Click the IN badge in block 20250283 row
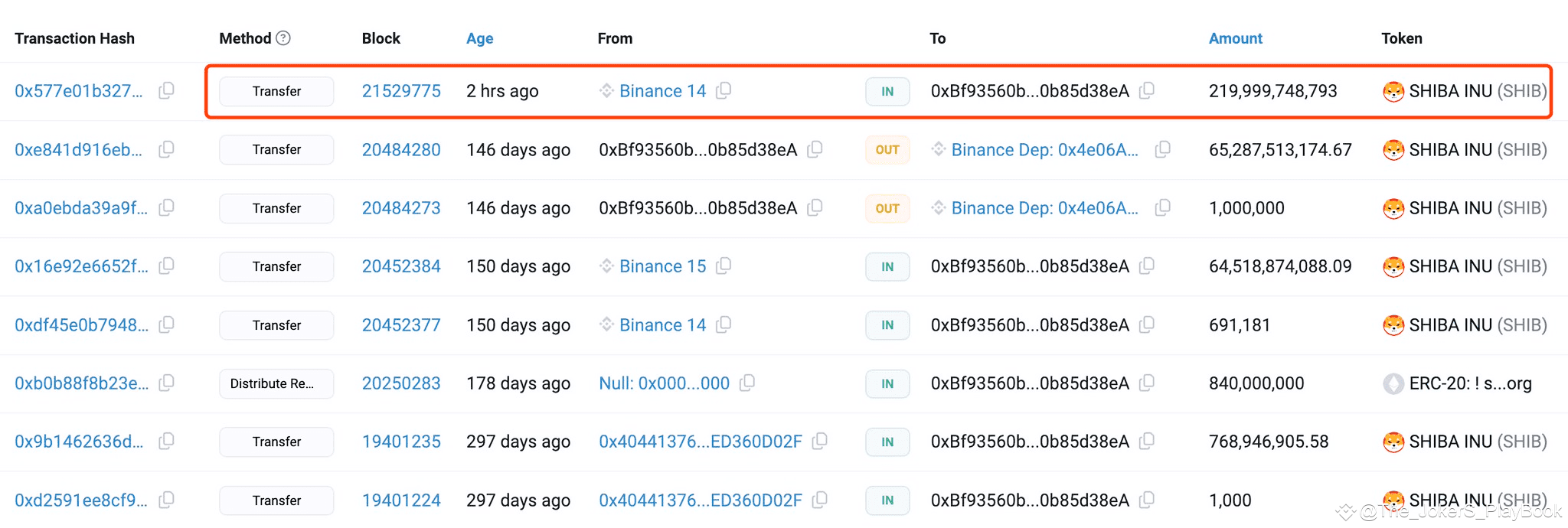The height and width of the screenshot is (528, 1568). (887, 383)
